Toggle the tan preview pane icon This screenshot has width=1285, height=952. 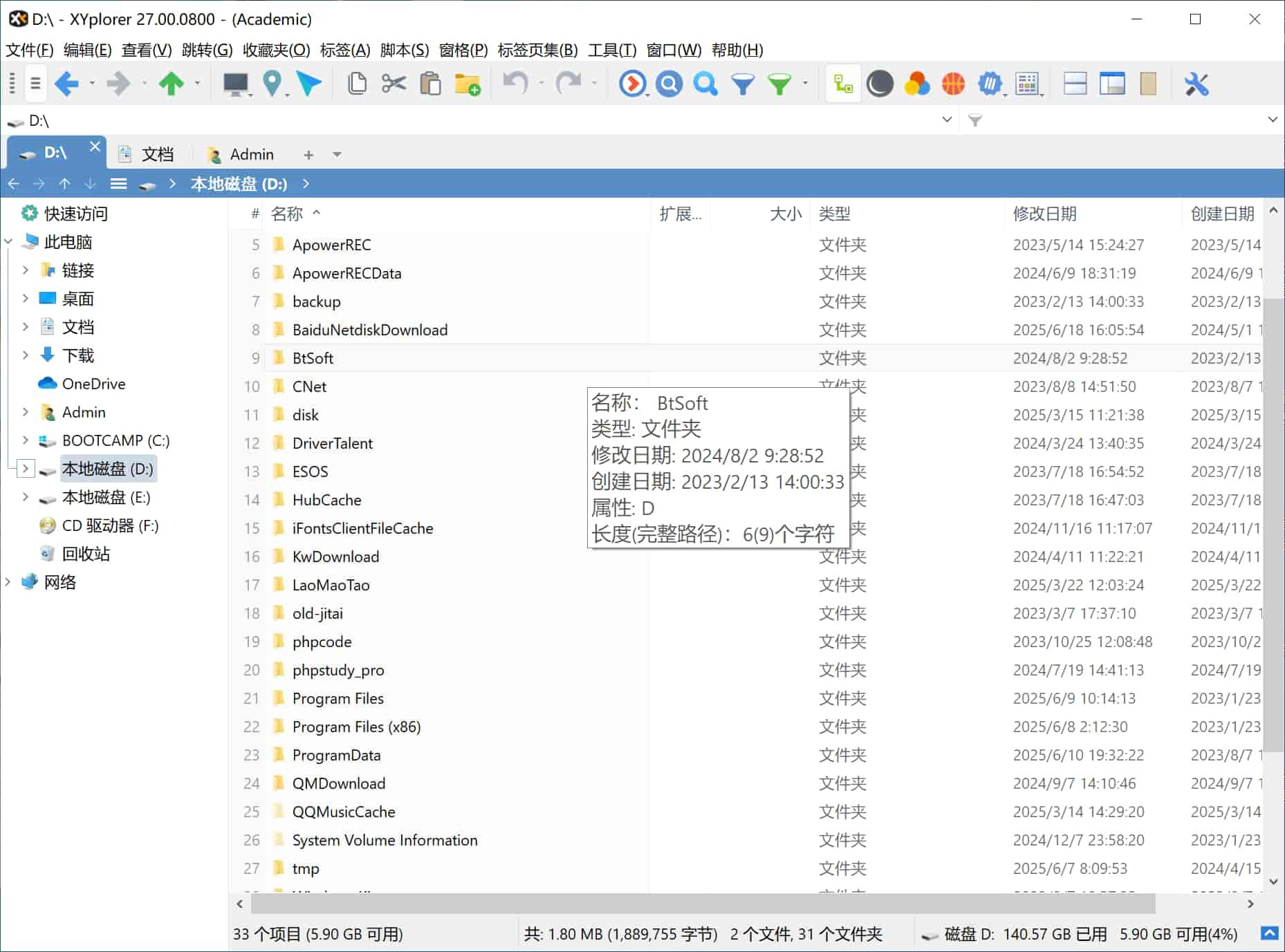click(x=1148, y=84)
